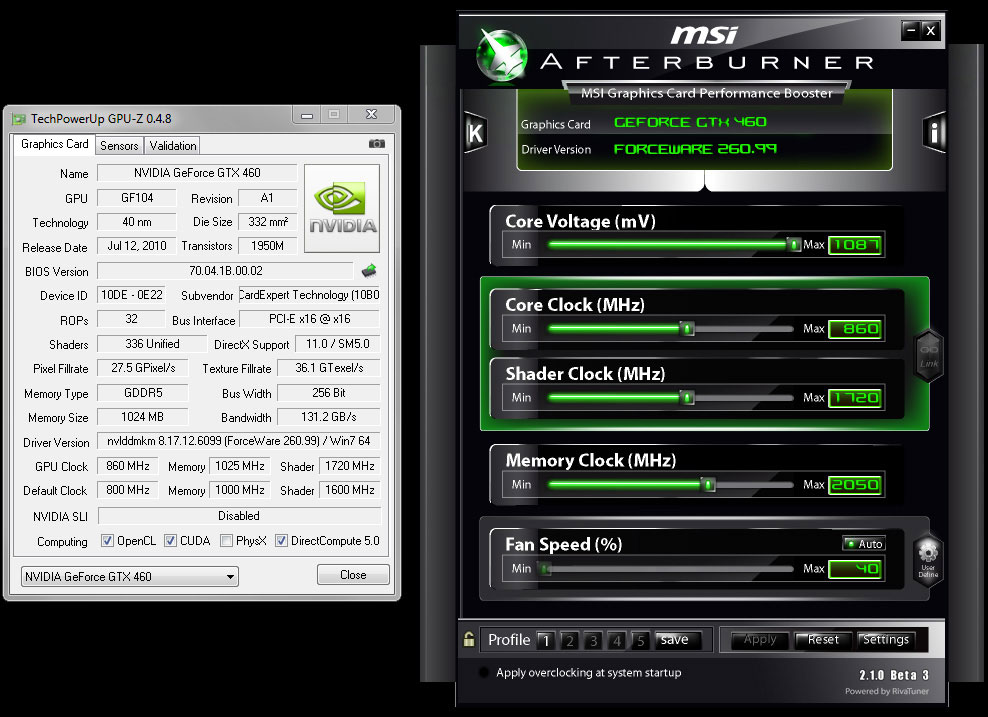Open the Kombustor K button in Afterburner
This screenshot has width=988, height=717.
476,132
